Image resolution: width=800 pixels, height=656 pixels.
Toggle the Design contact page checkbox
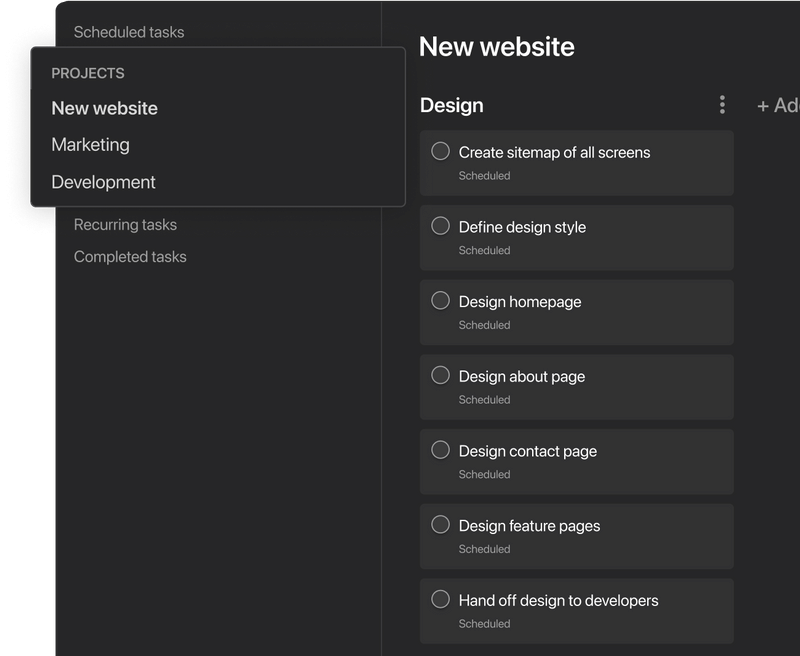[440, 450]
